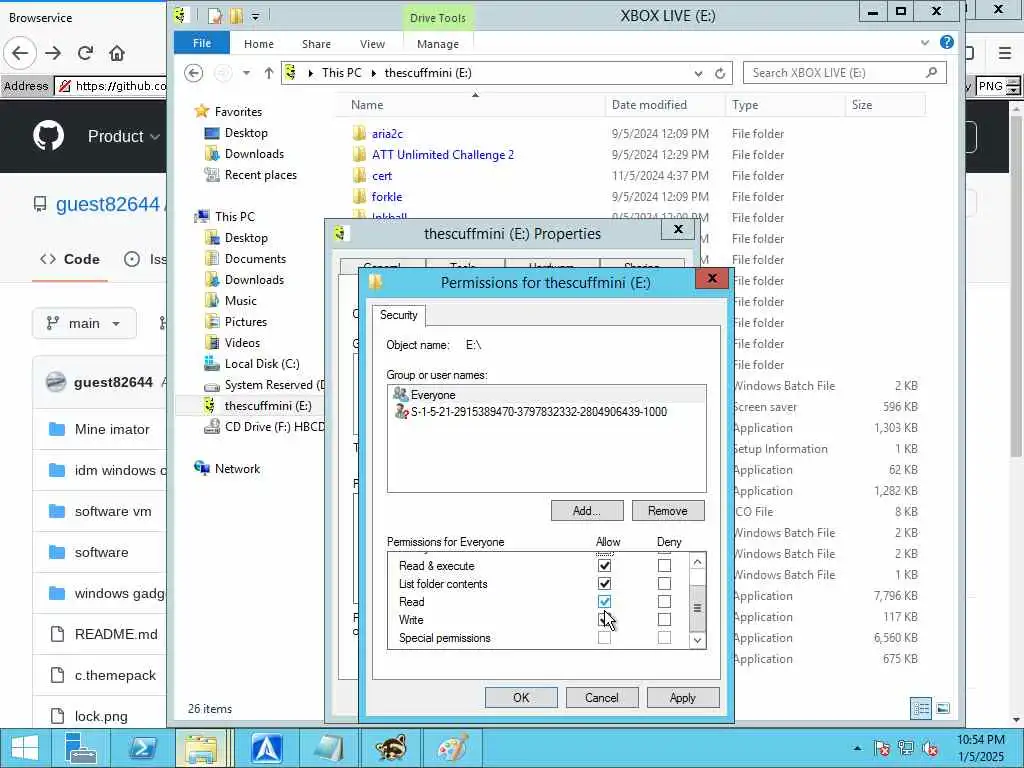Image resolution: width=1024 pixels, height=768 pixels.
Task: Click the browser Home icon in Browservice
Action: coord(116,53)
